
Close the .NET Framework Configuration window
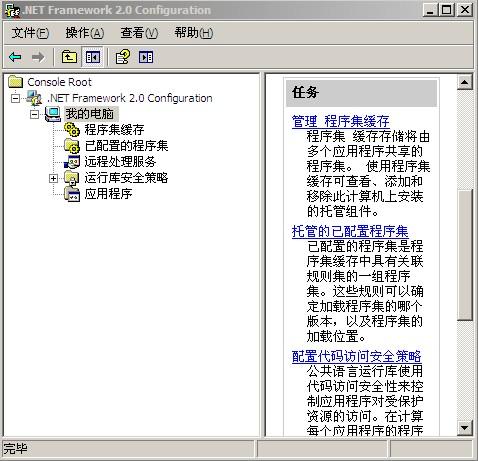[x=465, y=10]
